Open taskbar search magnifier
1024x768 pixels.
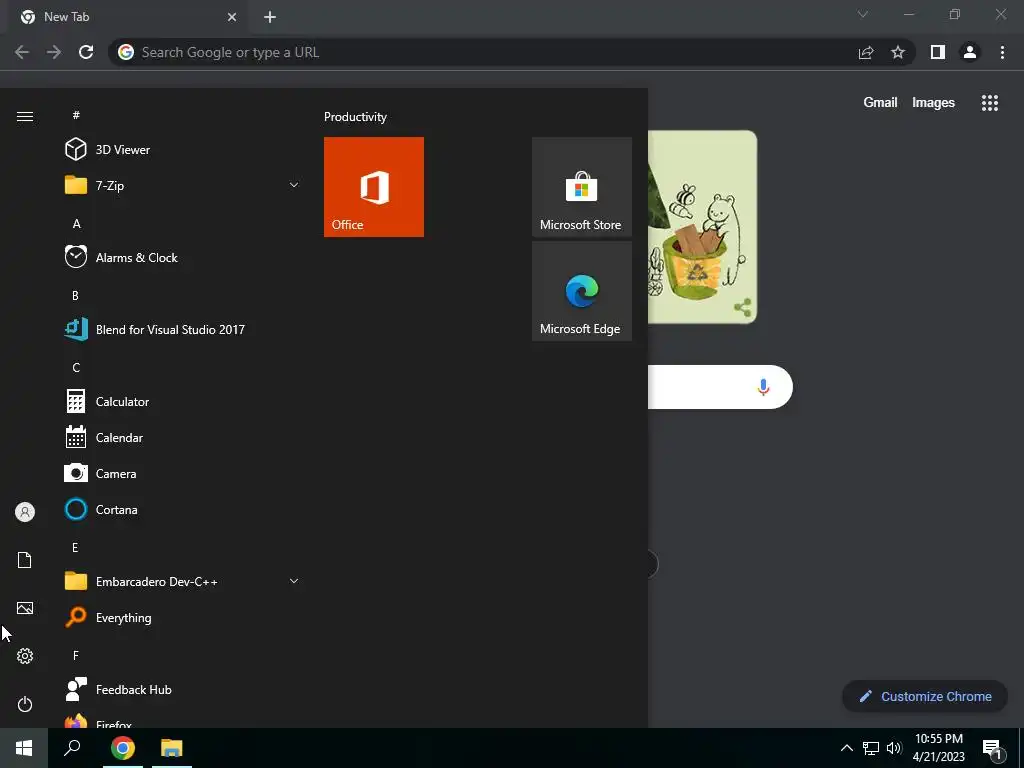72,748
